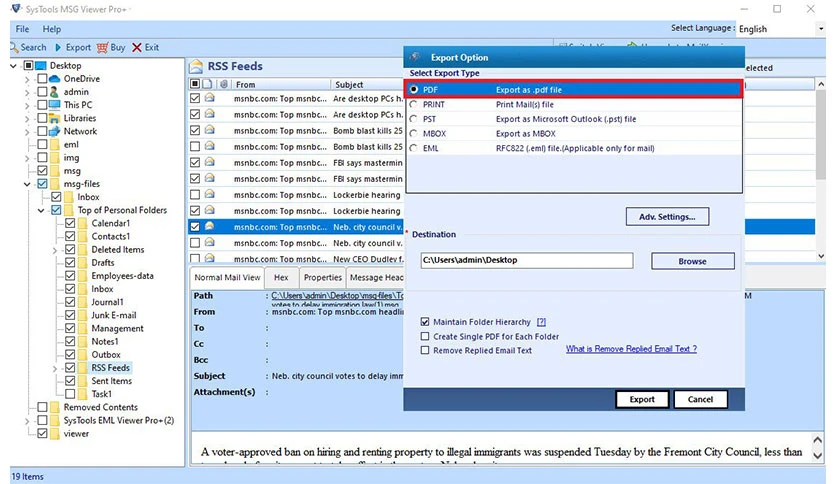Viewport: 836px width, 484px height.
Task: Open the Select Language dropdown
Action: pyautogui.click(x=821, y=29)
